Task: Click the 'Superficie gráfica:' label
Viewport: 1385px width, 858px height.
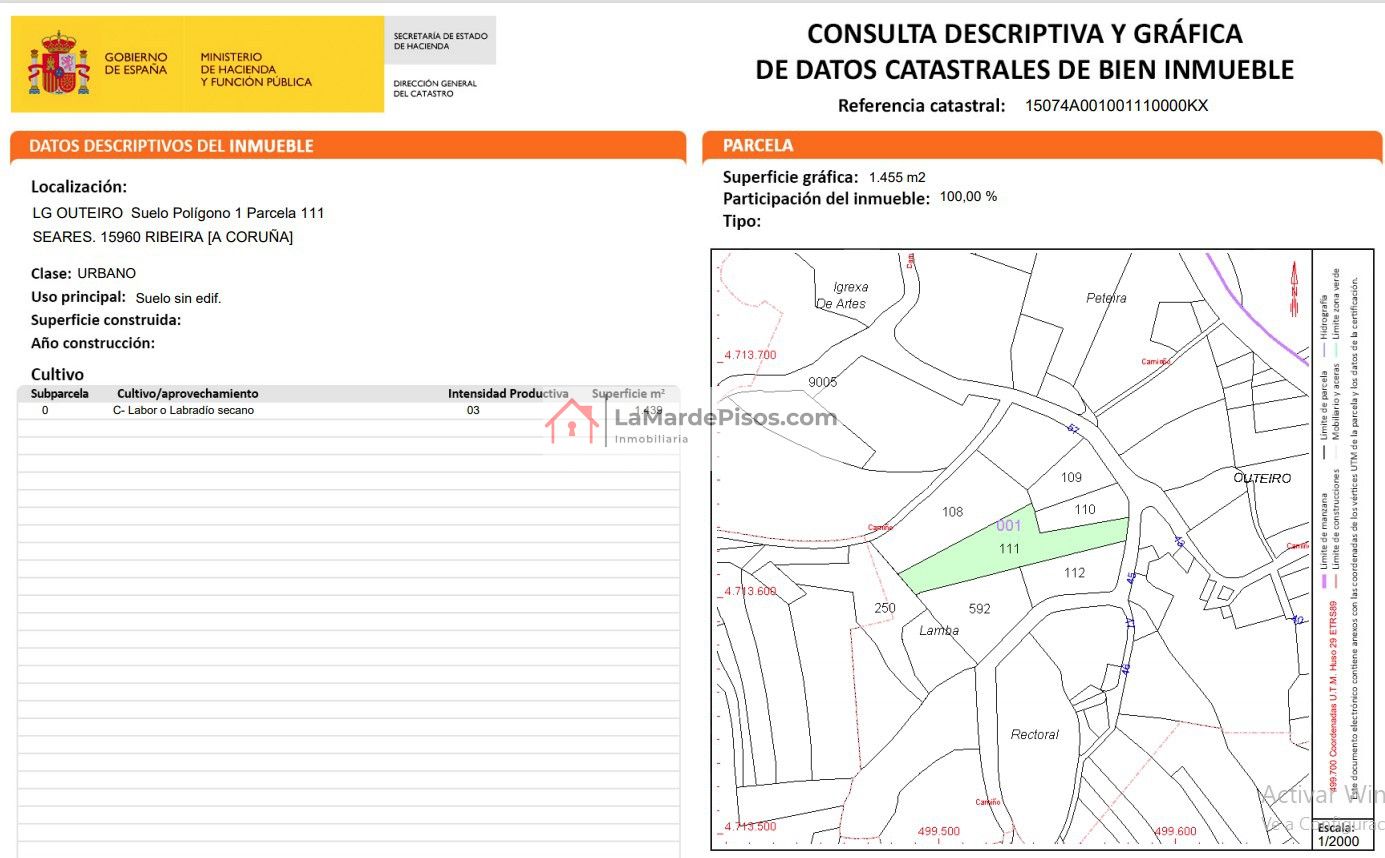Action: point(790,177)
